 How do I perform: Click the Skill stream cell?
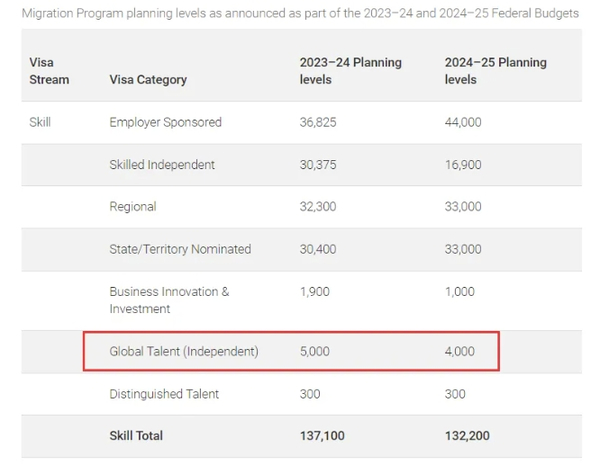(x=40, y=122)
